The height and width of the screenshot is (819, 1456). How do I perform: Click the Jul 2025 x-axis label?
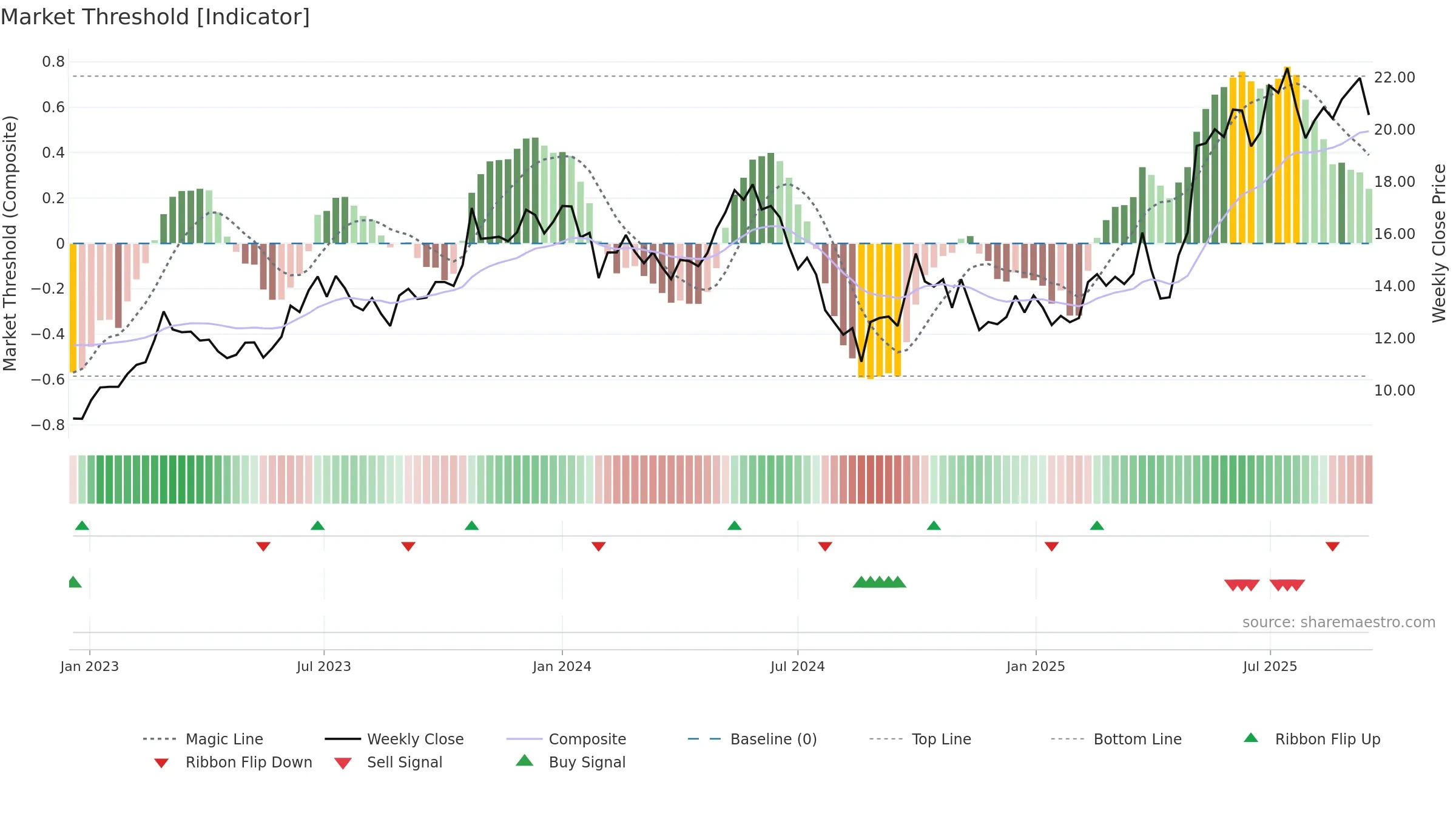coord(1270,666)
